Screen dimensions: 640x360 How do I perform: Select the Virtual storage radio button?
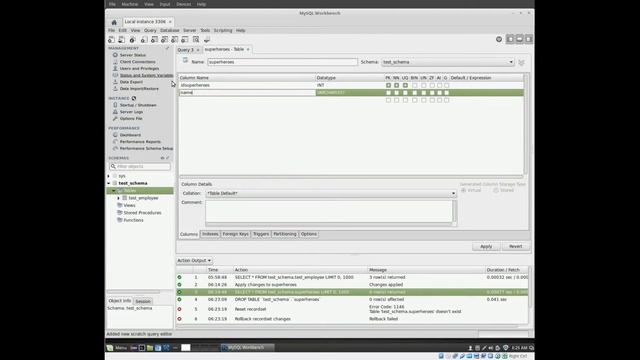pyautogui.click(x=464, y=190)
